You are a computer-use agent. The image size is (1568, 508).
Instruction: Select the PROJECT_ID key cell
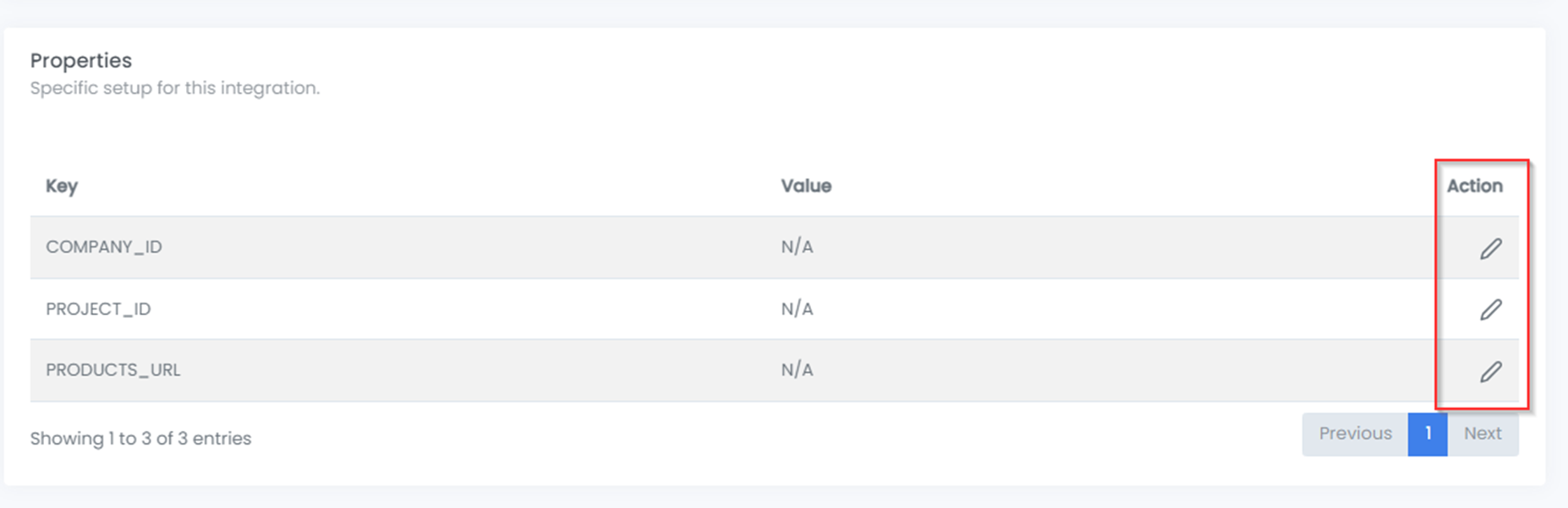pyautogui.click(x=98, y=309)
